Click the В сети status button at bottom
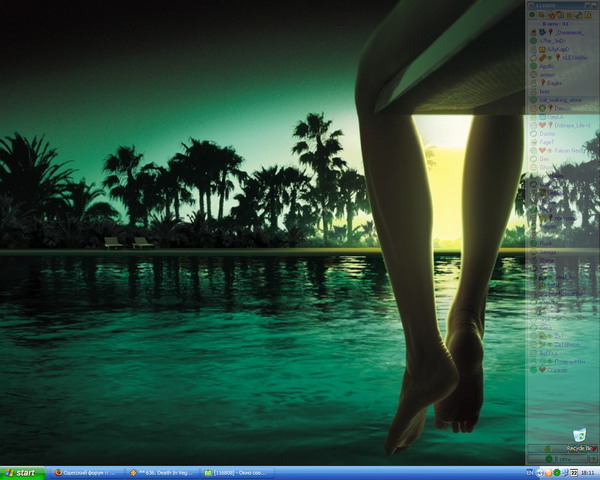Image resolution: width=600 pixels, height=480 pixels. point(559,458)
